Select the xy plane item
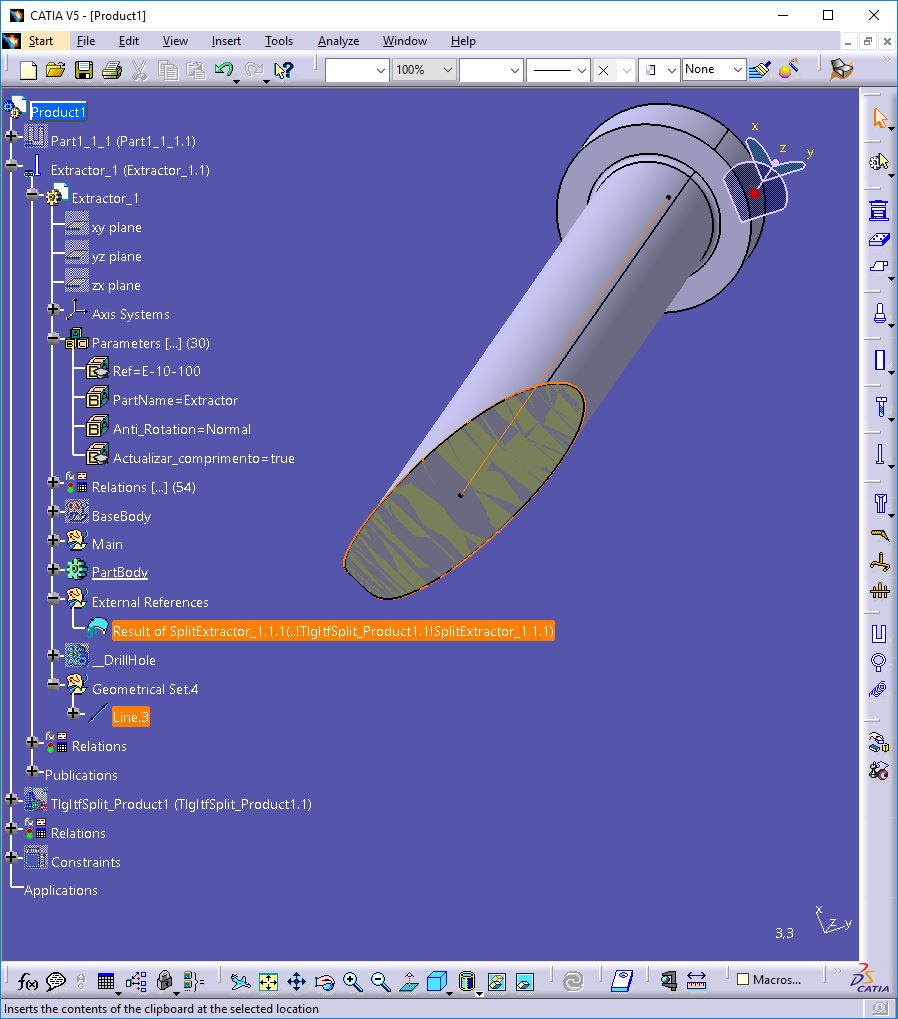Image resolution: width=898 pixels, height=1019 pixels. coord(117,227)
